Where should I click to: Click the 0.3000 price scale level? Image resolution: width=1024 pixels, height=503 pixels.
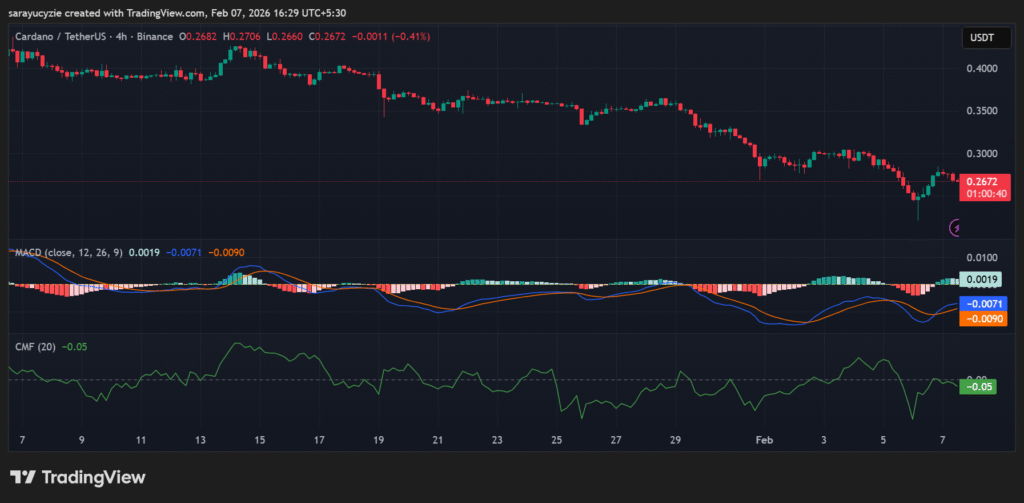click(x=980, y=154)
